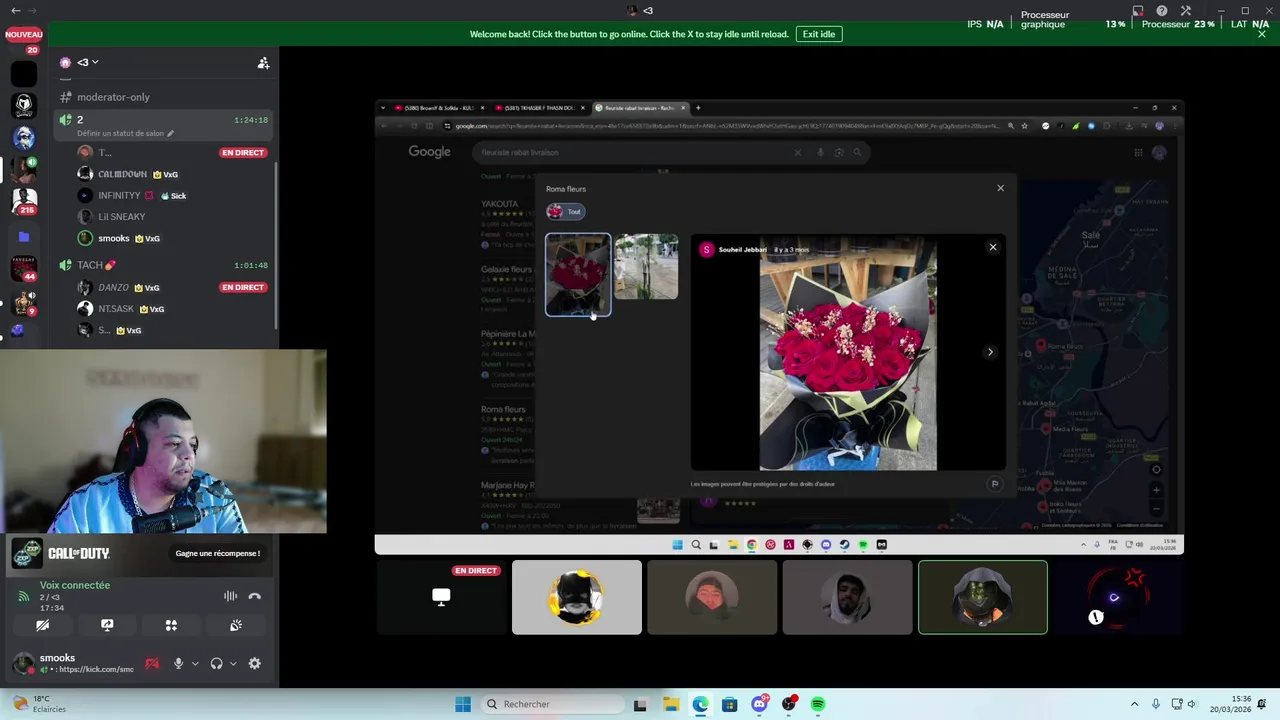Image resolution: width=1280 pixels, height=720 pixels.
Task: Click the smooks user avatar panel
Action: click(x=72, y=663)
